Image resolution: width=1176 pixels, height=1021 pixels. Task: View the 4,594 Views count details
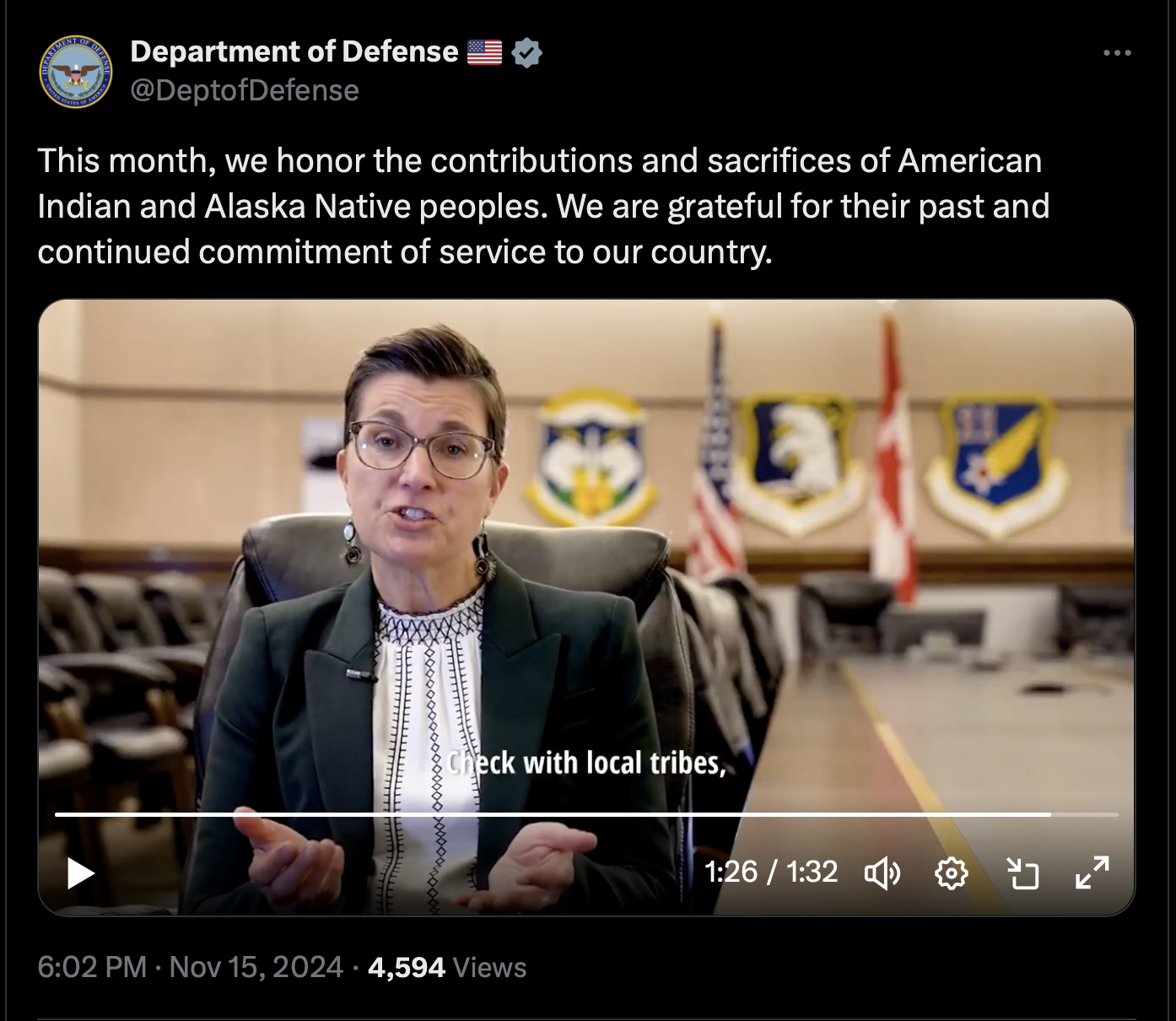[x=447, y=967]
